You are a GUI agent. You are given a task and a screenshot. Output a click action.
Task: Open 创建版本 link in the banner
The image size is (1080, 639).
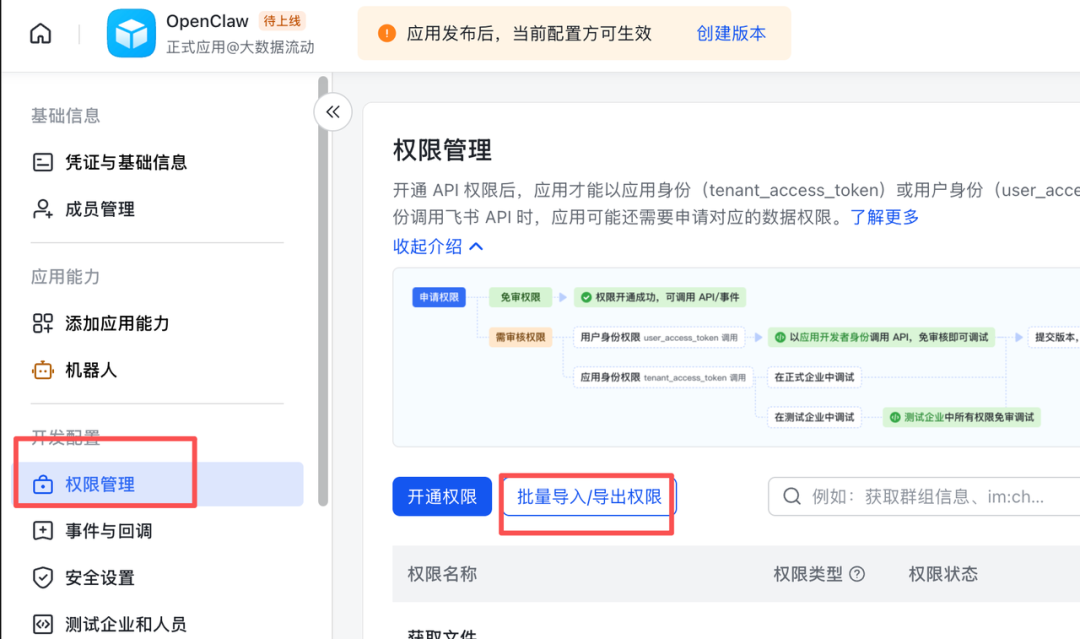click(731, 32)
